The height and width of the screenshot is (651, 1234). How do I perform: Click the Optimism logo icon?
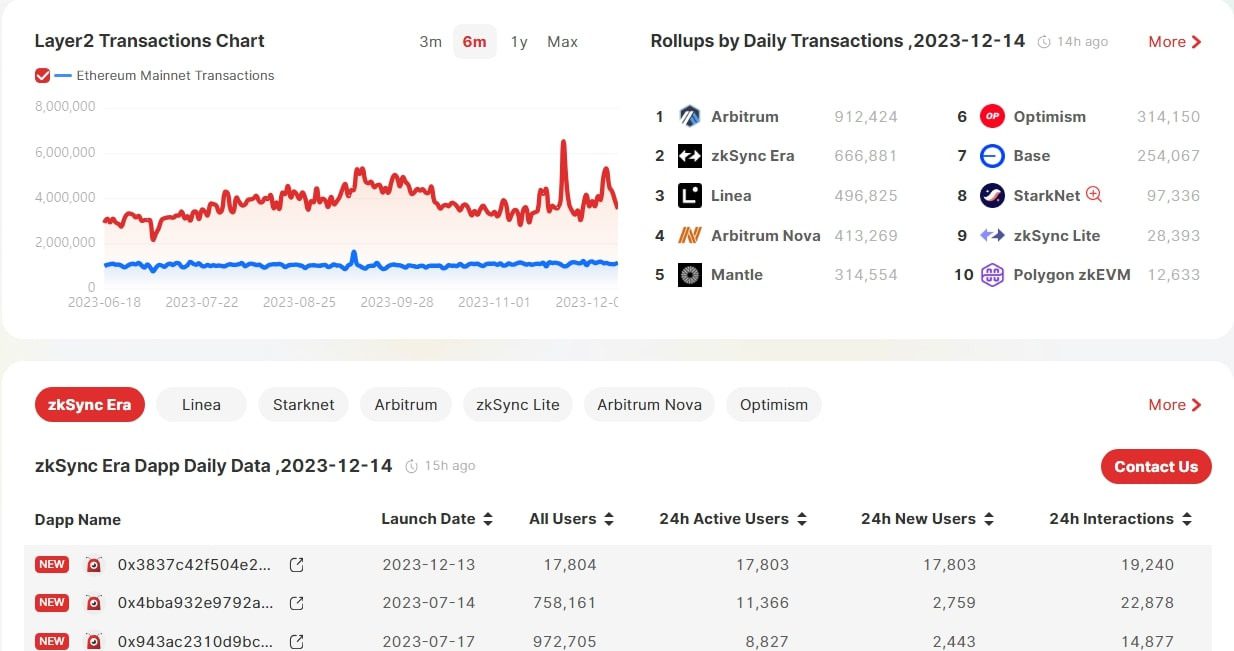coord(992,116)
